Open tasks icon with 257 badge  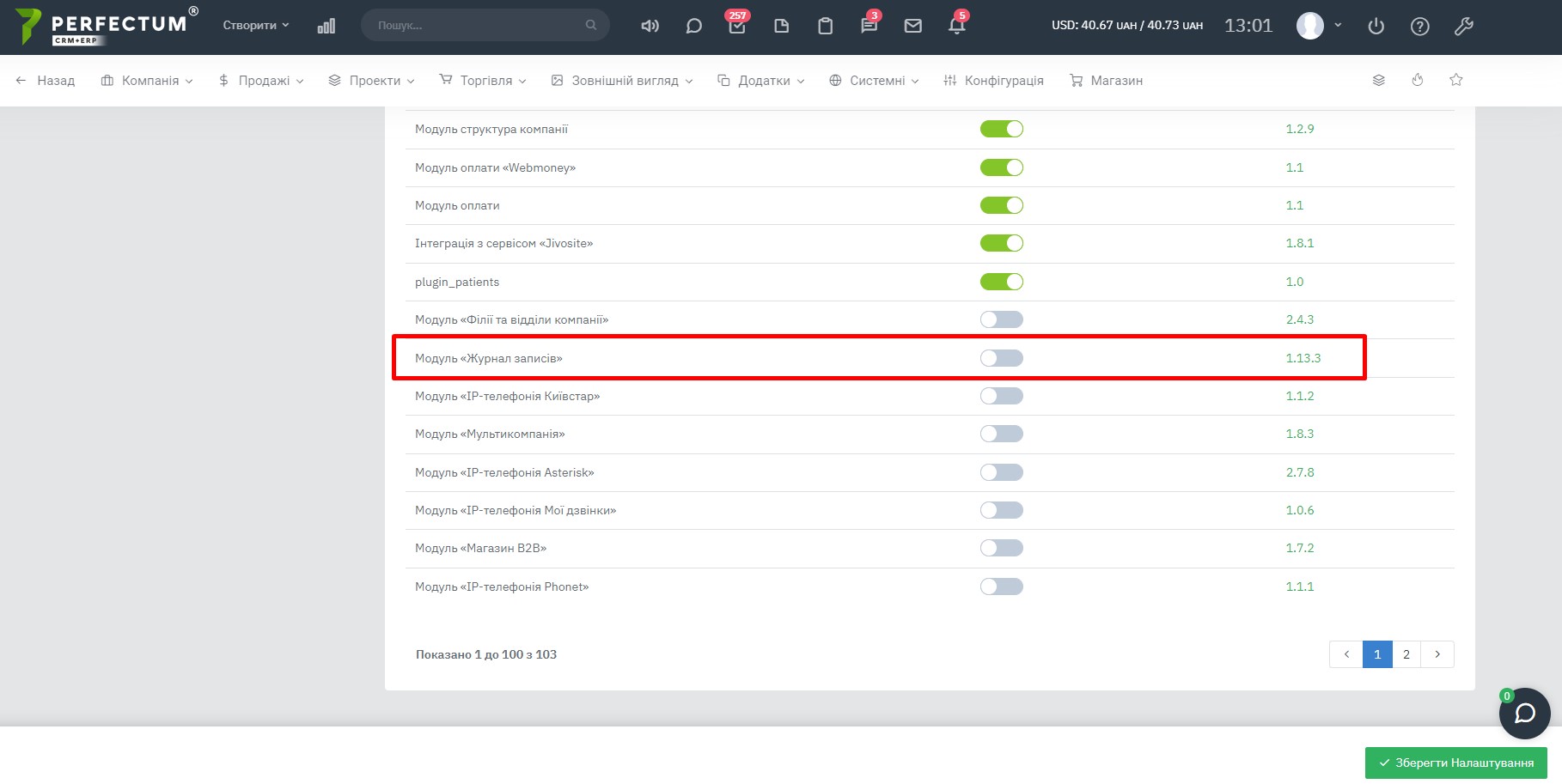point(736,26)
